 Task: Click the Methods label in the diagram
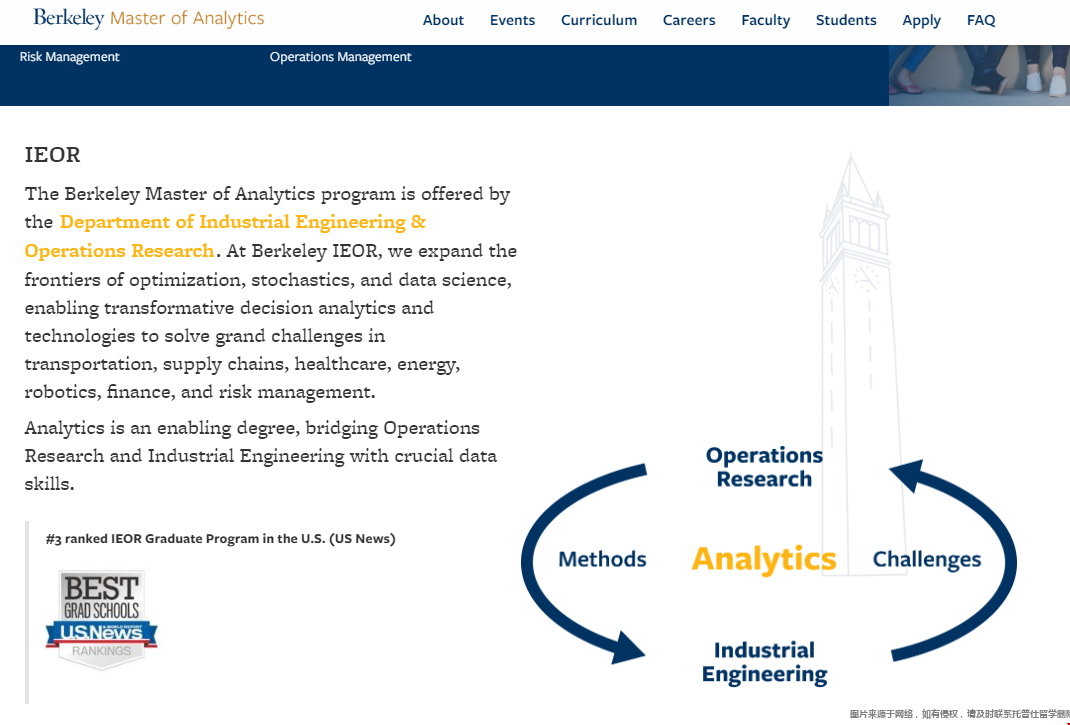pyautogui.click(x=602, y=559)
